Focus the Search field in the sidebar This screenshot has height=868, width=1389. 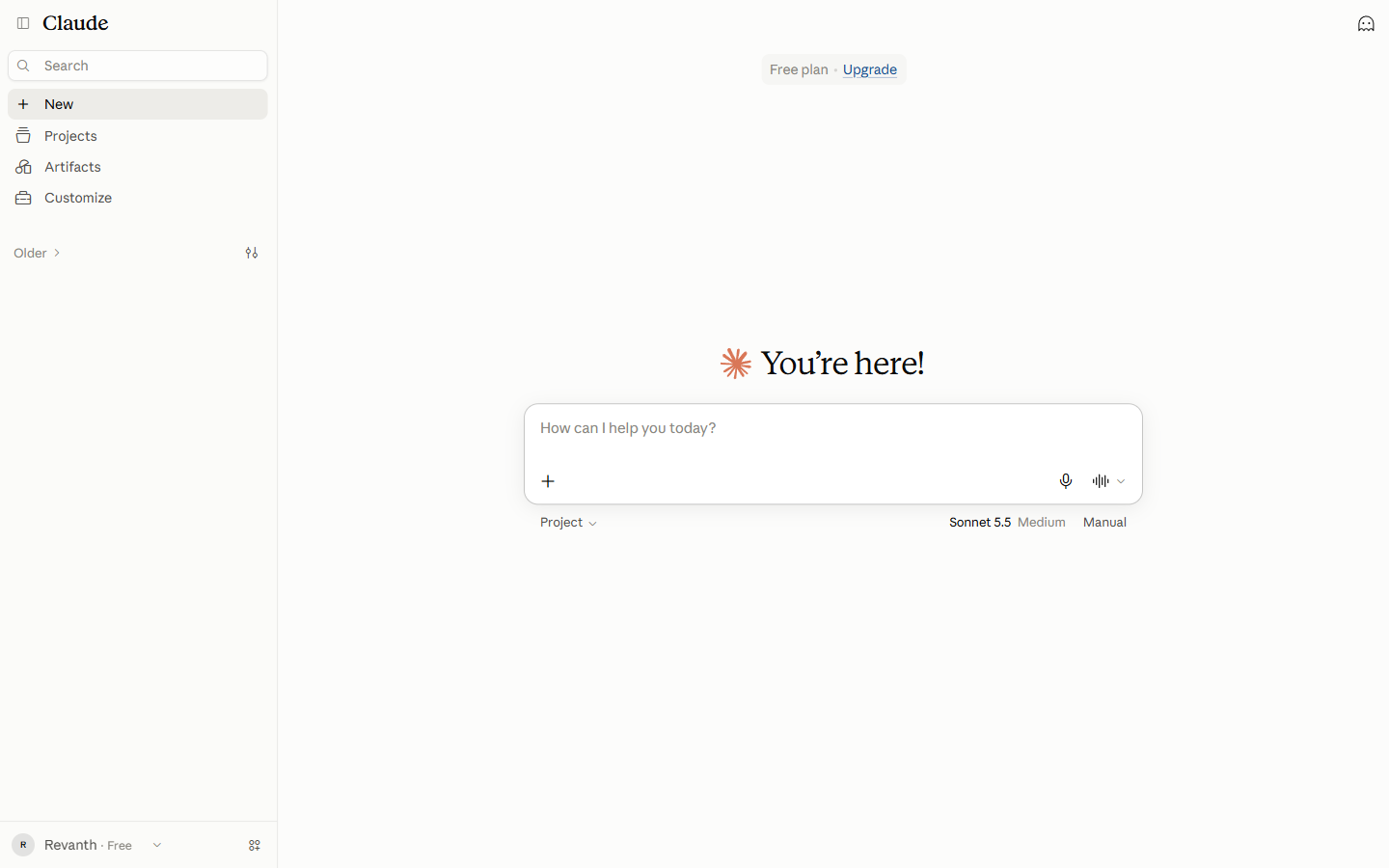click(x=138, y=66)
